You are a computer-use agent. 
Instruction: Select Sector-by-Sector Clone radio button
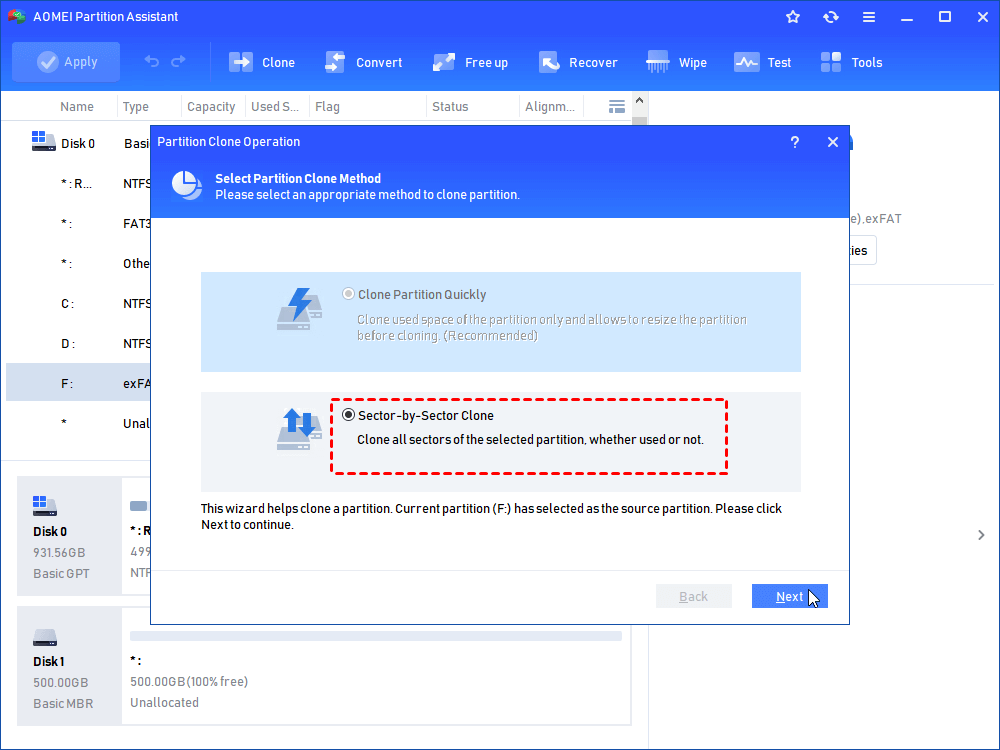pyautogui.click(x=348, y=415)
